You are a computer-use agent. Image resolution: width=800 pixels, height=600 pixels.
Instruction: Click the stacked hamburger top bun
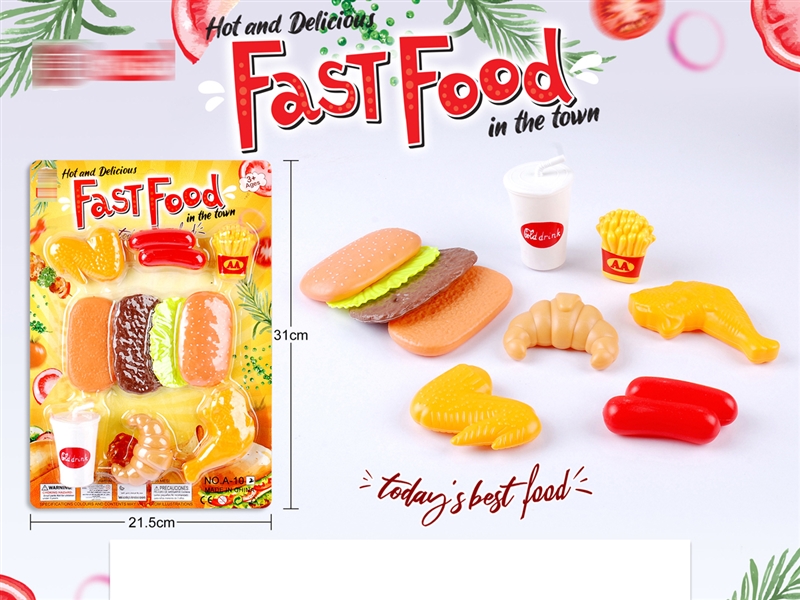[x=361, y=263]
